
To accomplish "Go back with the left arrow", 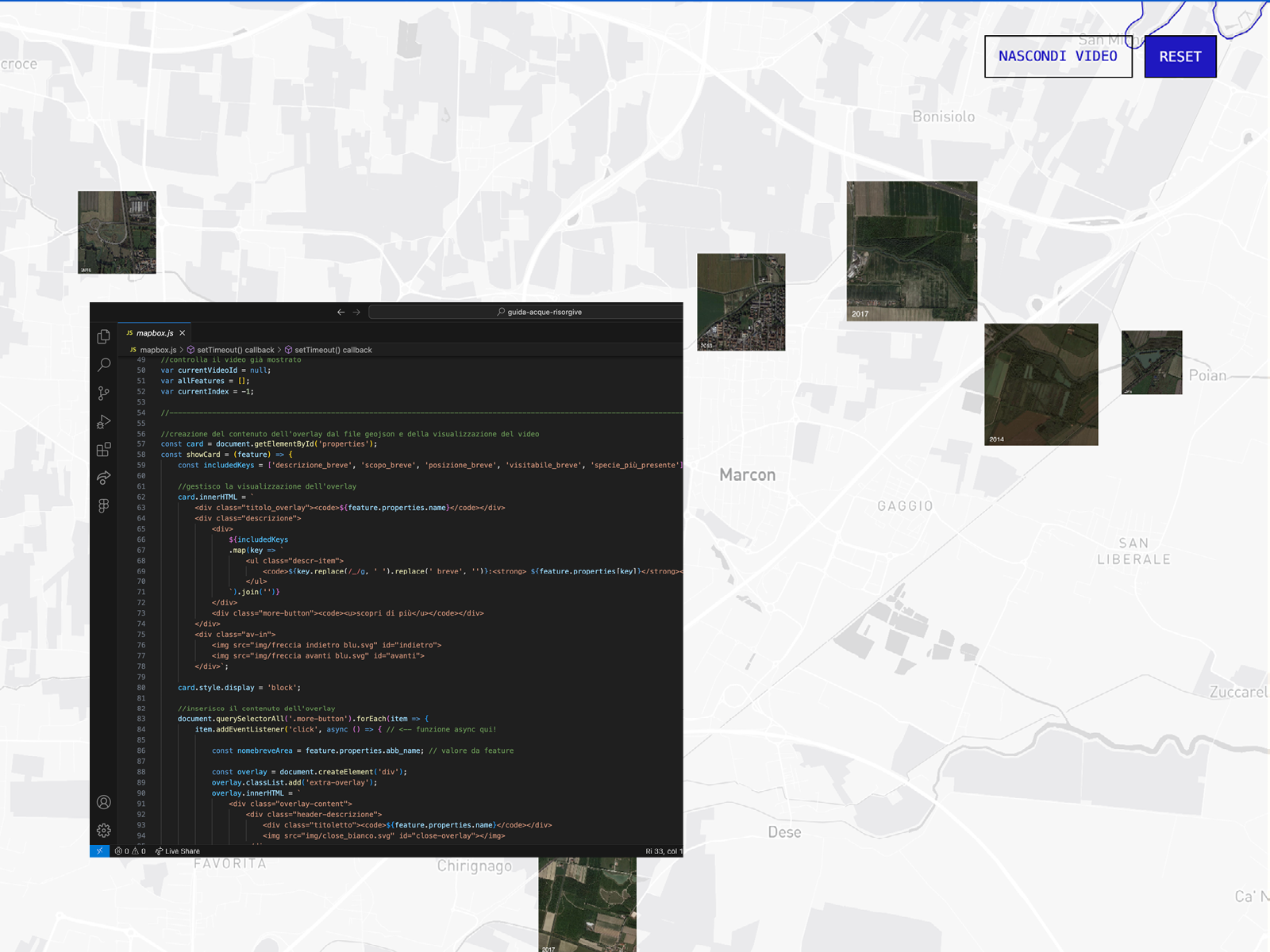I will coord(341,312).
